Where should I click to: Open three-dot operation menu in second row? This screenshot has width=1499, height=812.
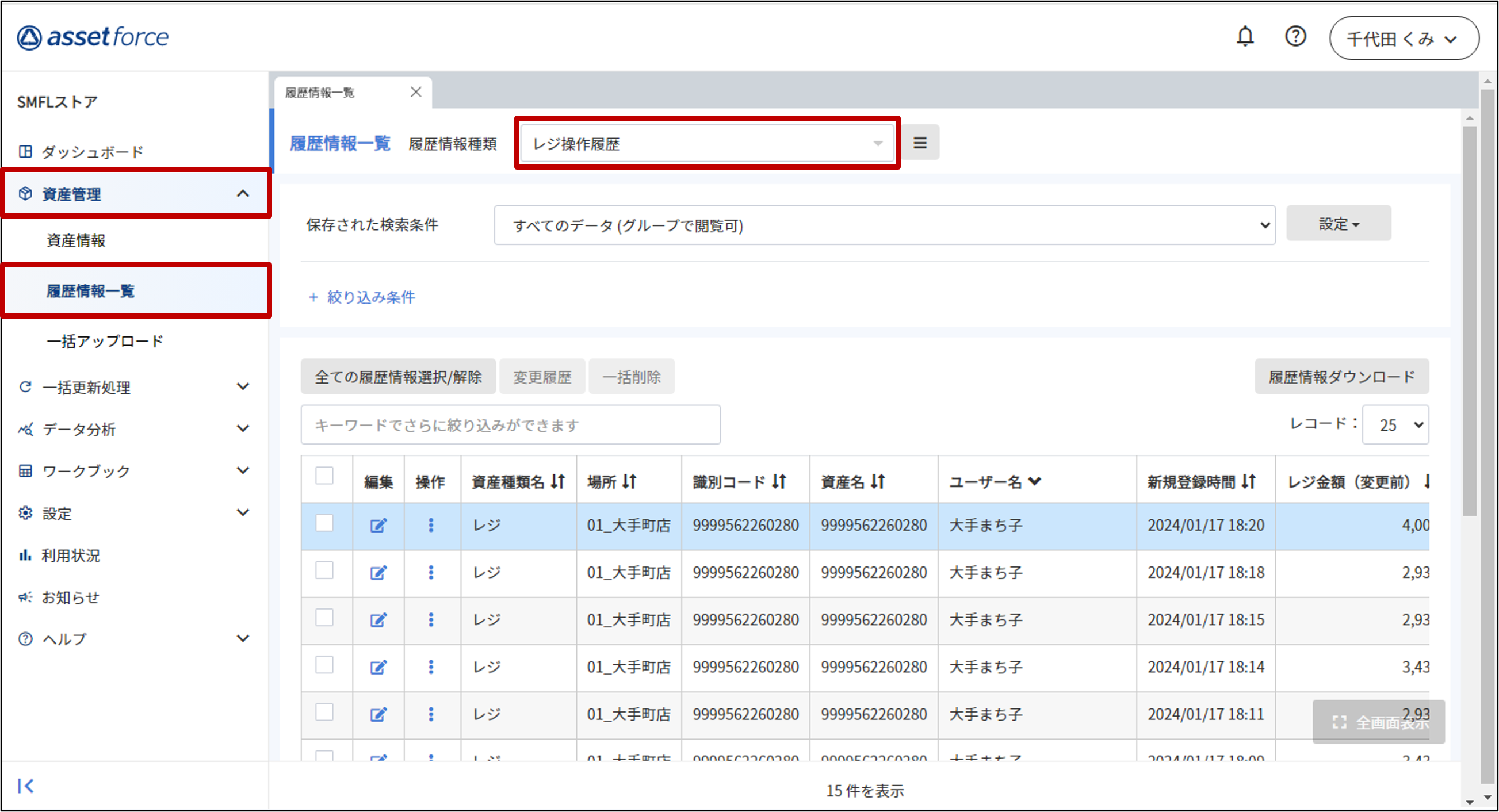431,573
